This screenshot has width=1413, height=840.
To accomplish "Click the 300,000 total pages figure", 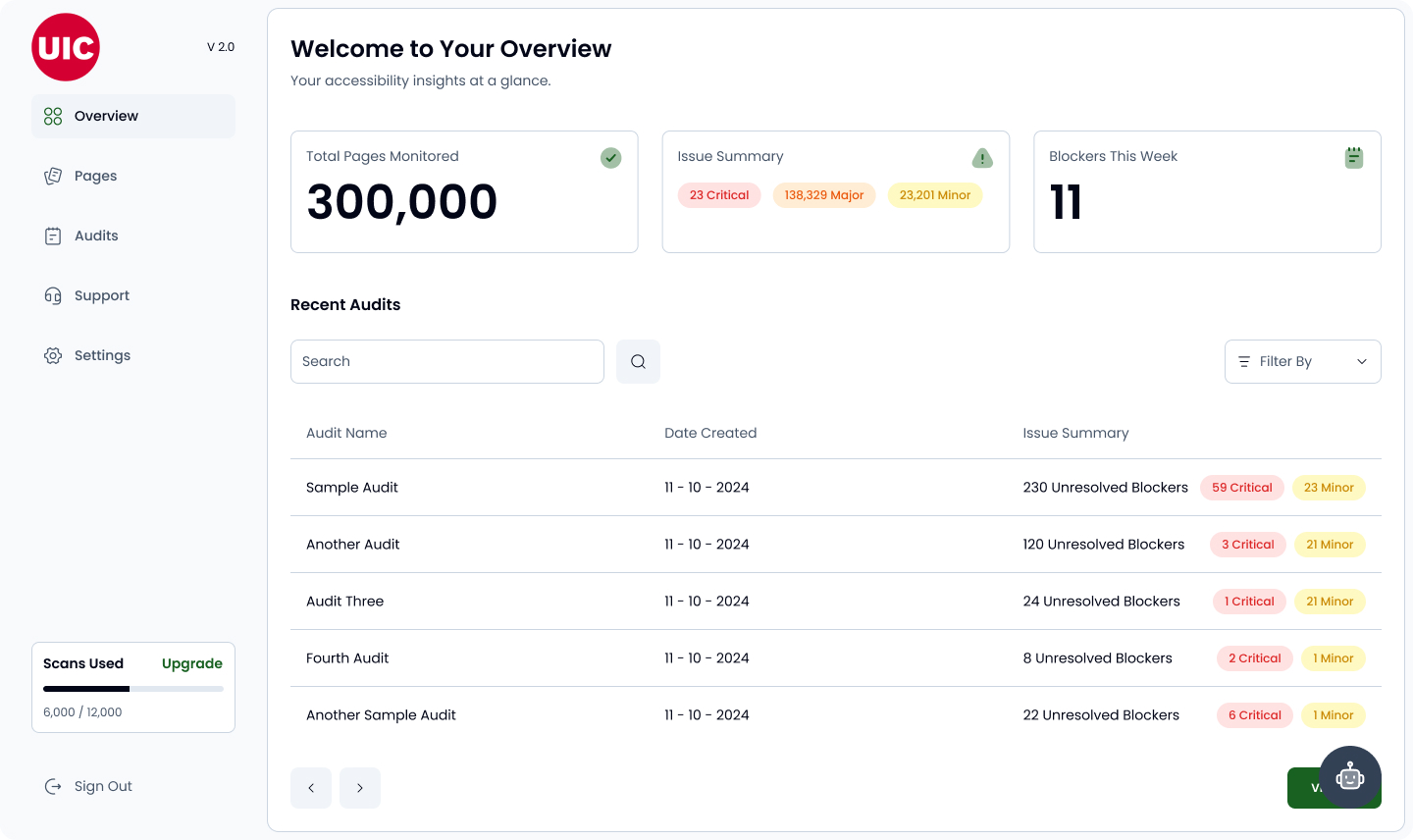I will 402,203.
